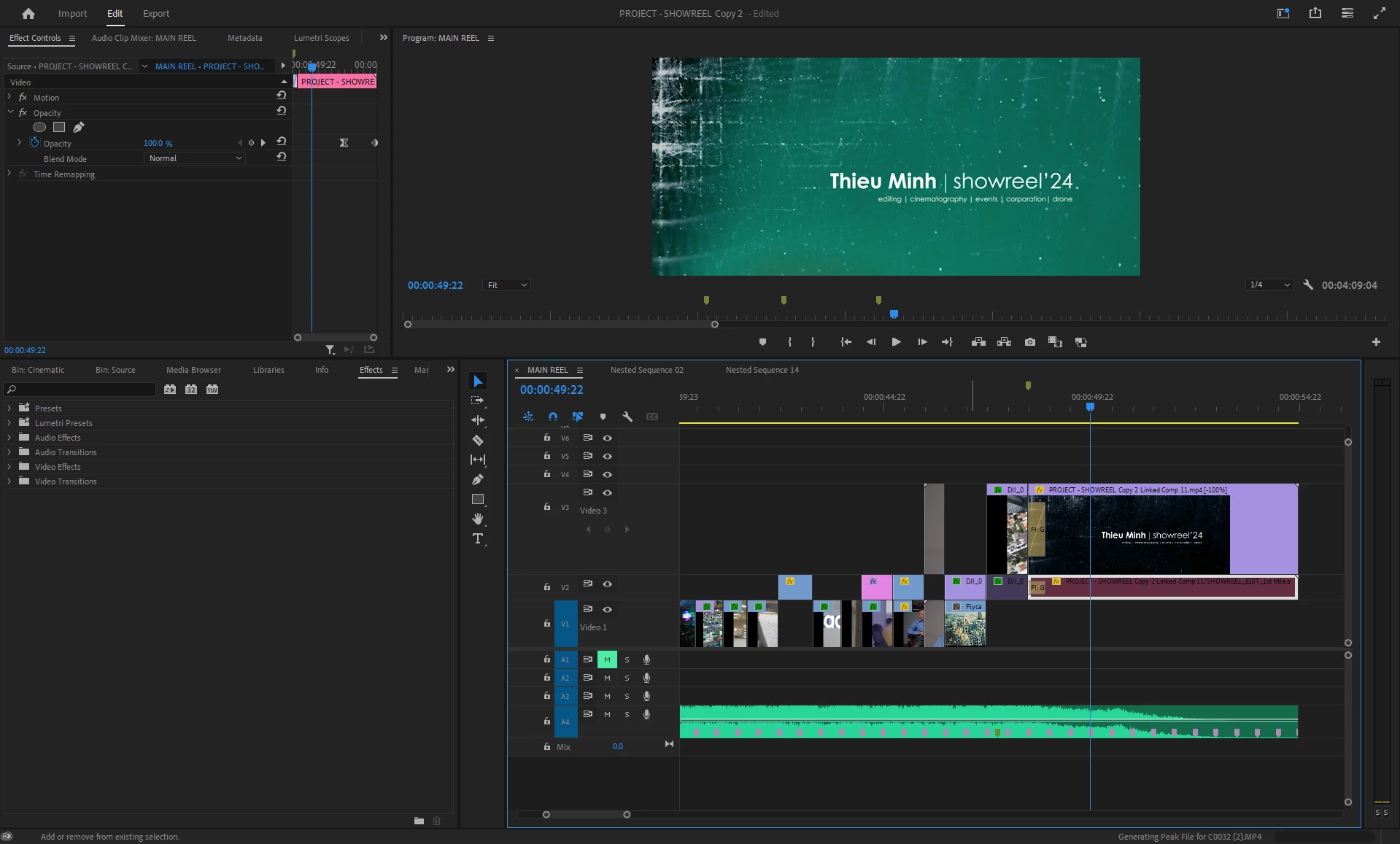Click Export Frame camera icon

click(1030, 342)
